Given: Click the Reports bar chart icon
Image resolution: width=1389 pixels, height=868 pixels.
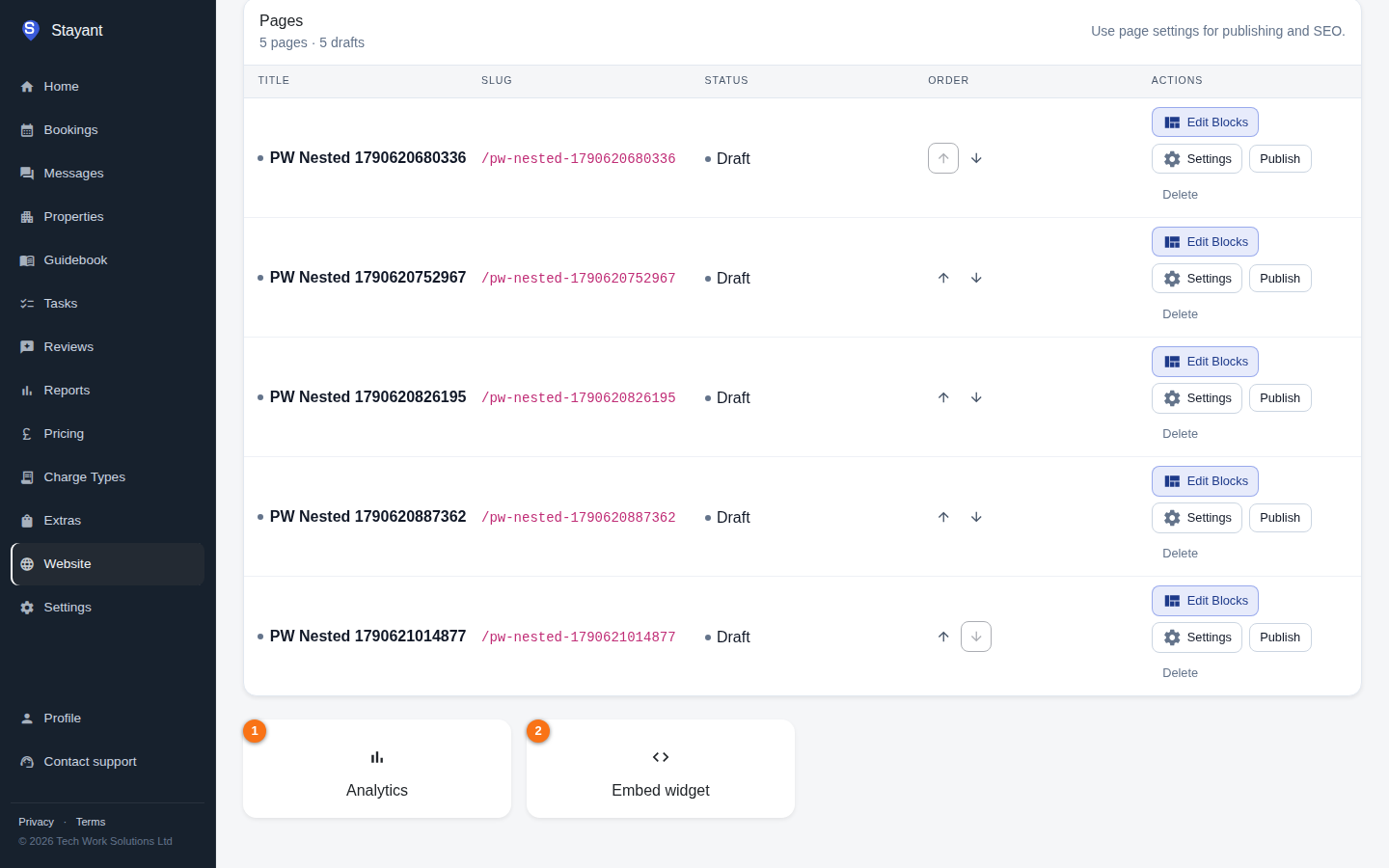Looking at the screenshot, I should tap(27, 391).
